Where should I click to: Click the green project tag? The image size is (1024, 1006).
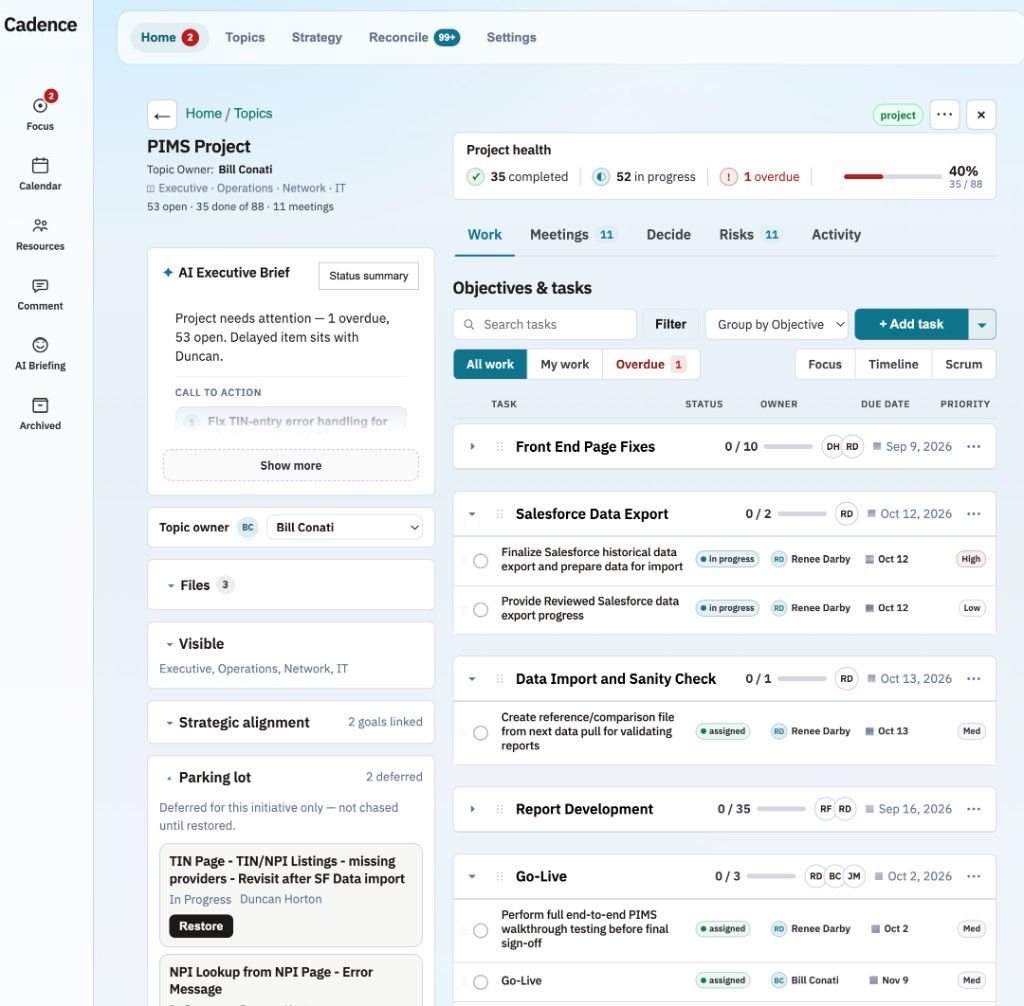click(x=898, y=116)
